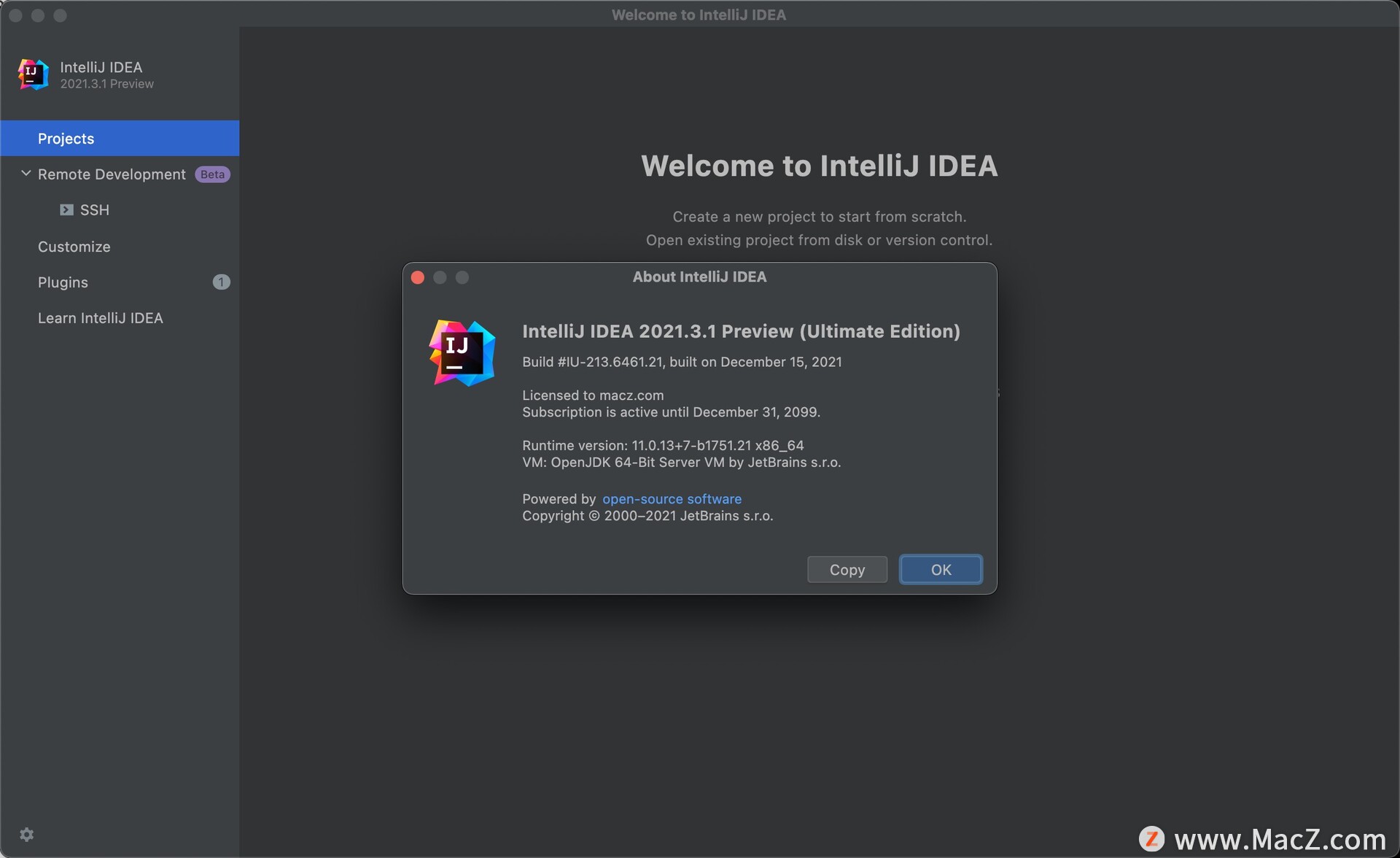Viewport: 1400px width, 858px height.
Task: Click the 'Create a new project' description text
Action: click(819, 217)
